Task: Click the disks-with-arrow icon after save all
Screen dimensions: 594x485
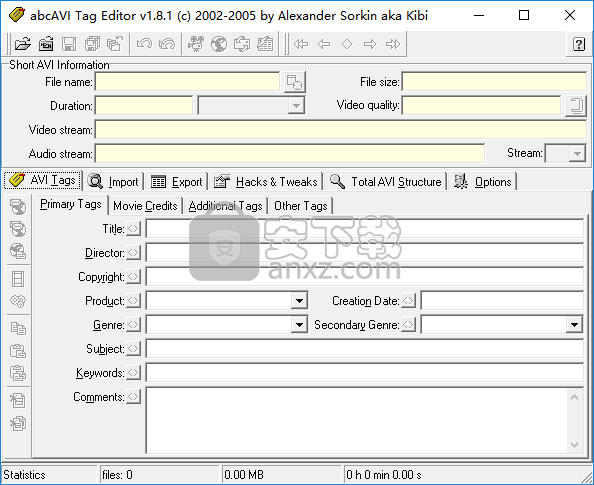Action: click(x=115, y=44)
